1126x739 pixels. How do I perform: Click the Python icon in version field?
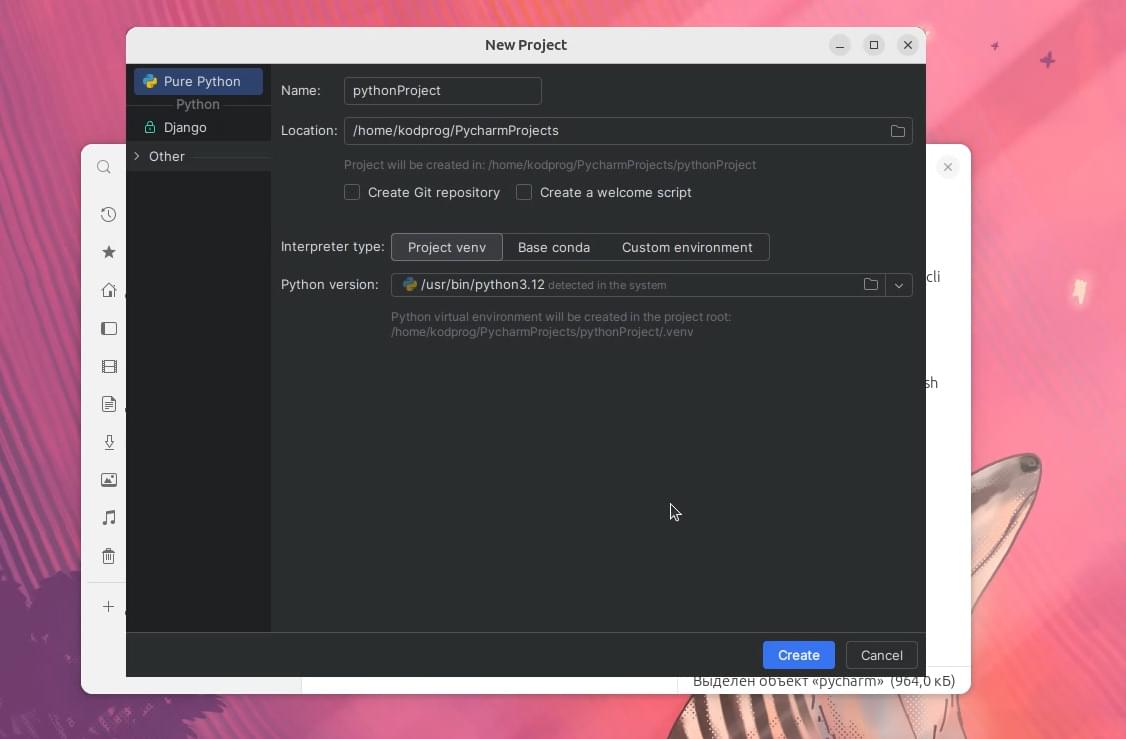pyautogui.click(x=410, y=284)
